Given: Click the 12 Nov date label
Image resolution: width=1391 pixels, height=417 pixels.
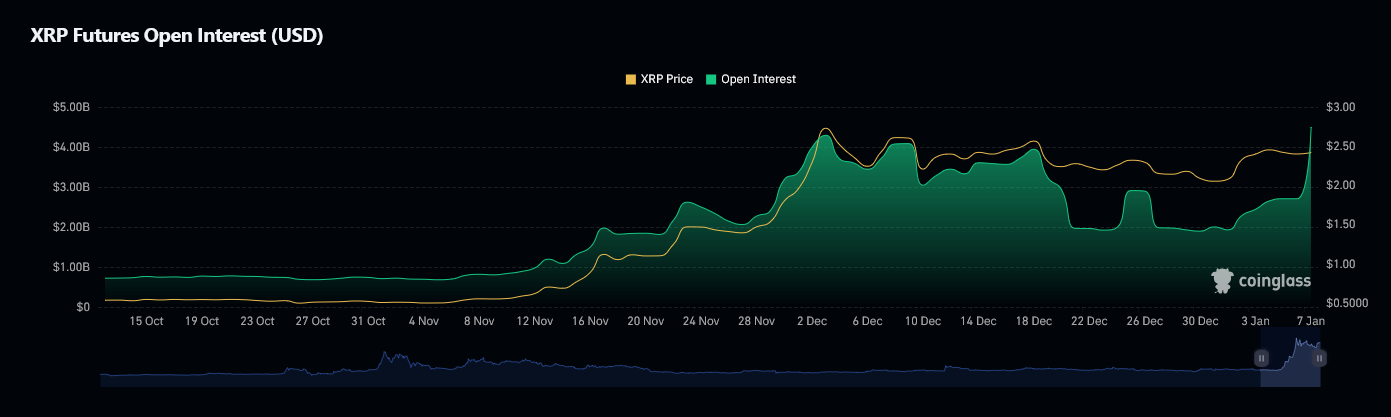Looking at the screenshot, I should [x=535, y=321].
